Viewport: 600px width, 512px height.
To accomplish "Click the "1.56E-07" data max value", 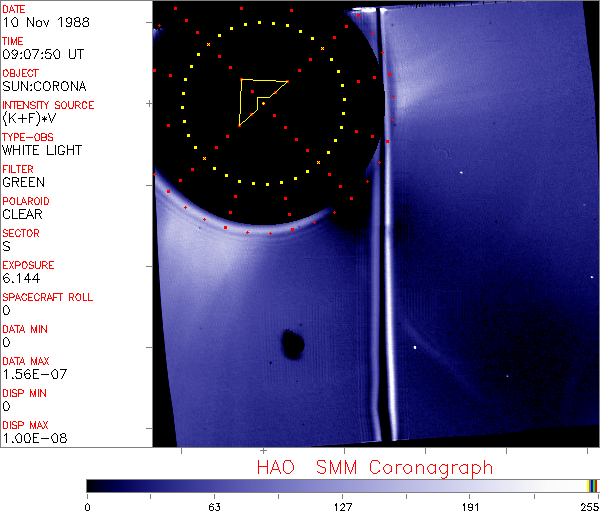I will tap(30, 375).
